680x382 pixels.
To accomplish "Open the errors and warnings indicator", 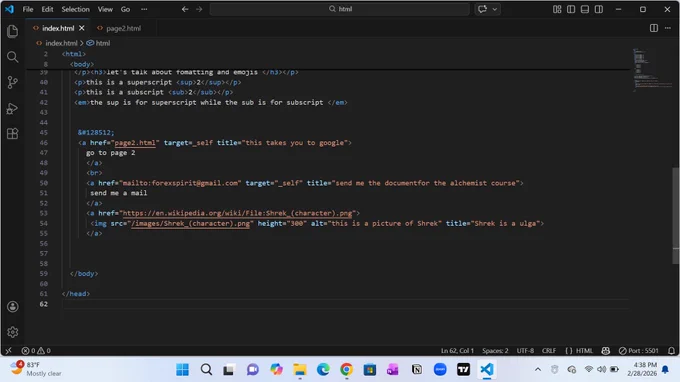I will (36, 350).
